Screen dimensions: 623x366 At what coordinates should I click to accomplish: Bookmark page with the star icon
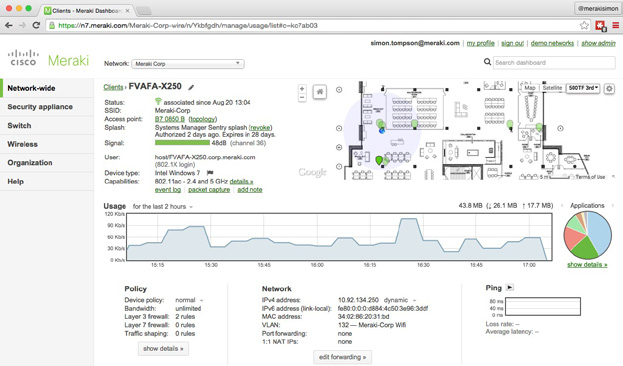[x=584, y=25]
